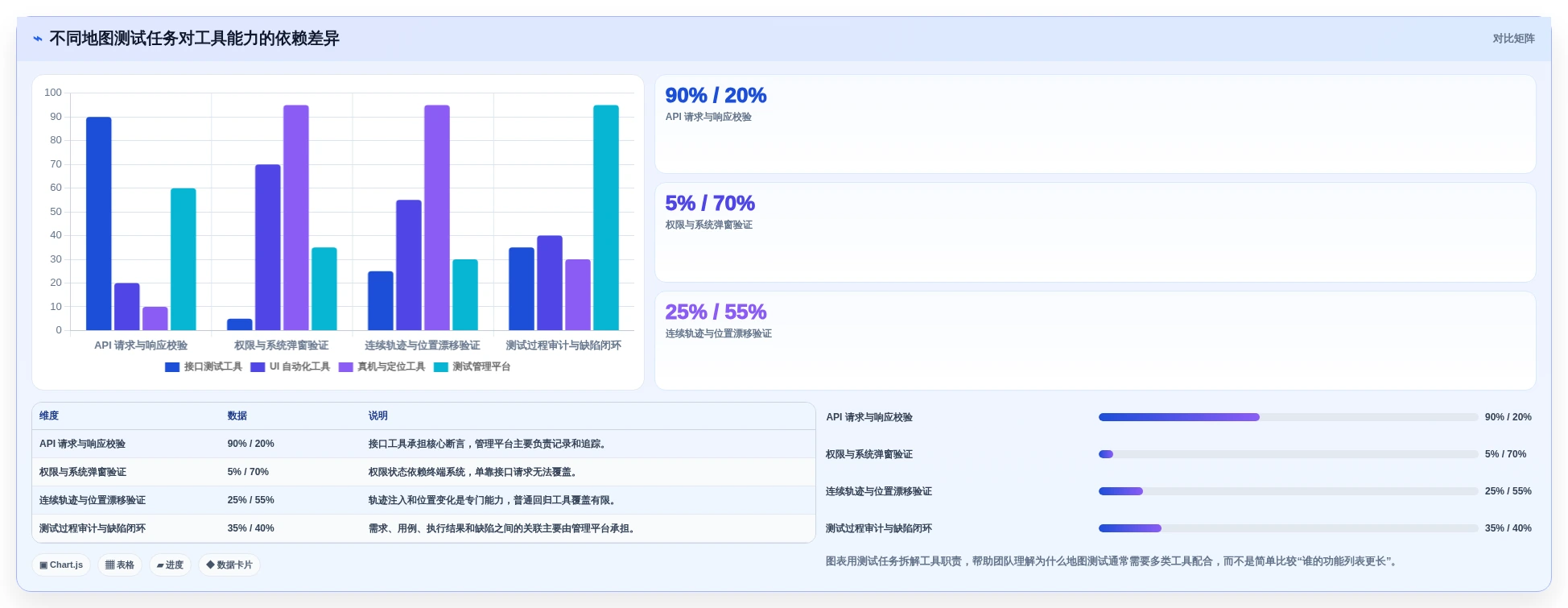This screenshot has width=1568, height=608.
Task: Click the progress bar for API 请求与响应校验
Action: (x=1288, y=417)
